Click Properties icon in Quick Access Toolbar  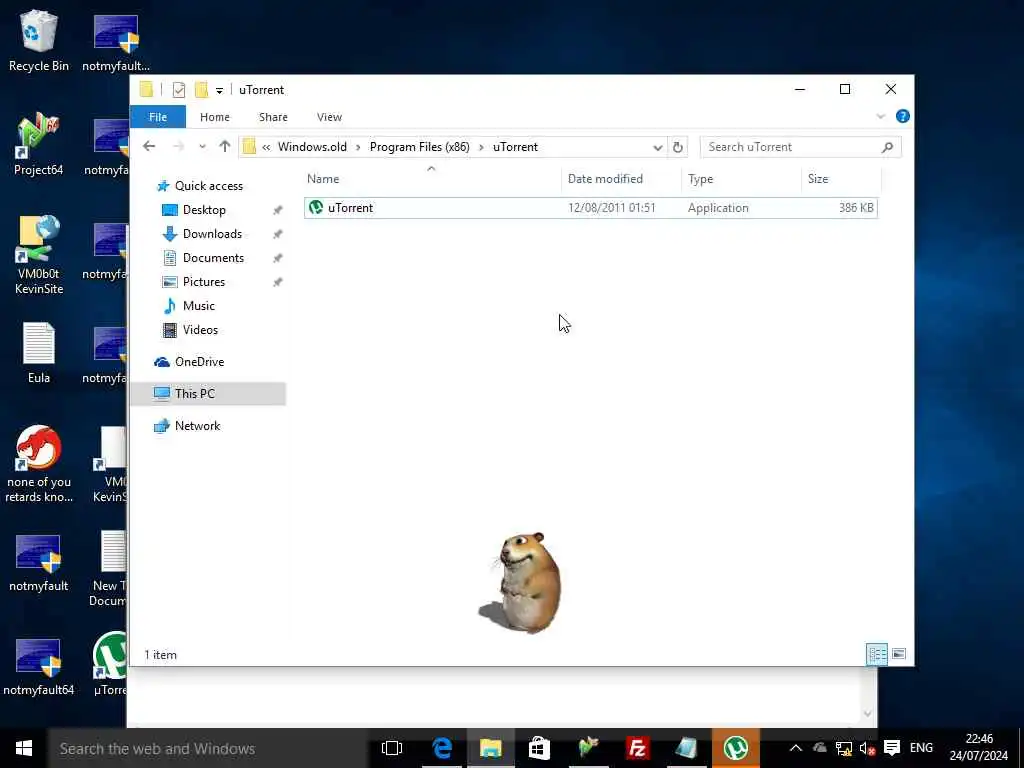tap(178, 89)
